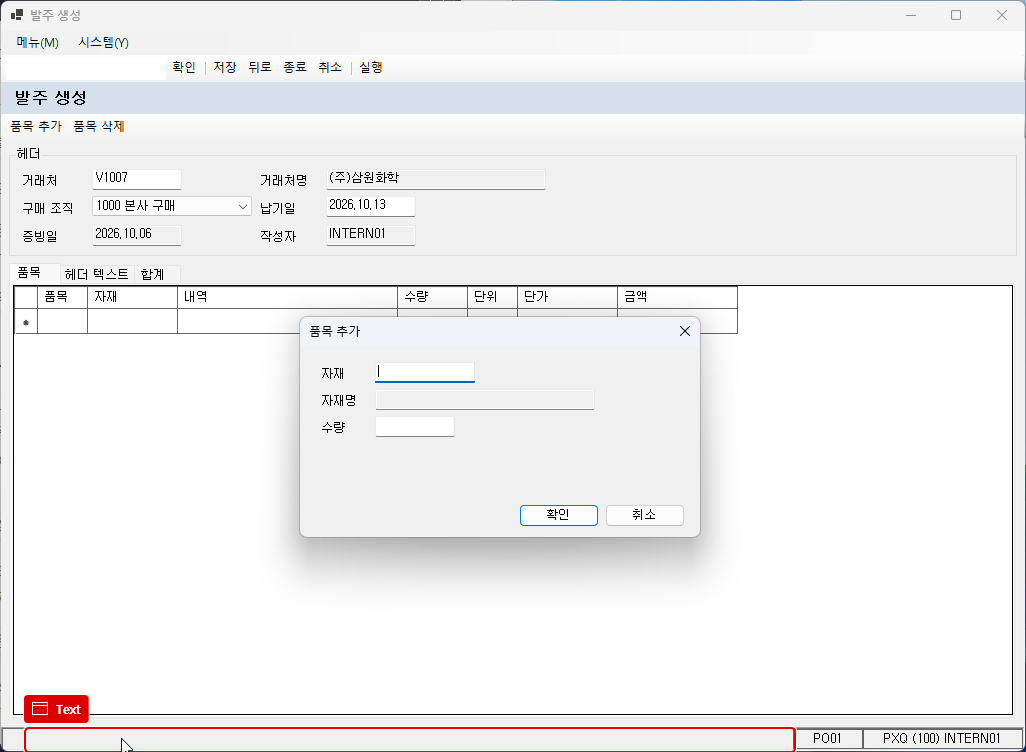Switch to the 헤더 텍스트 tab

pos(97,274)
